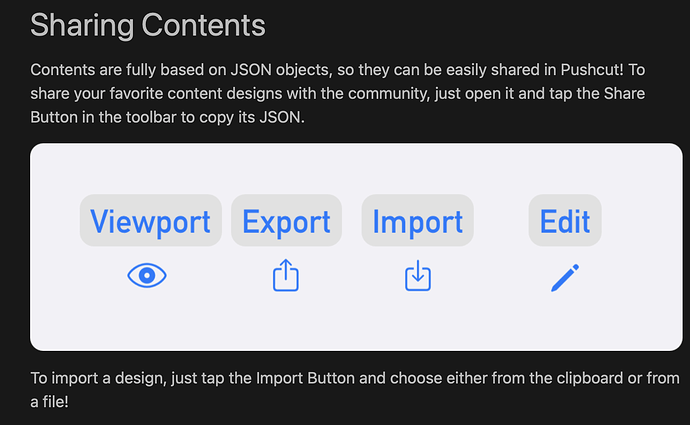Click the pencil icon below Edit
This screenshot has height=425, width=690.
click(x=565, y=277)
